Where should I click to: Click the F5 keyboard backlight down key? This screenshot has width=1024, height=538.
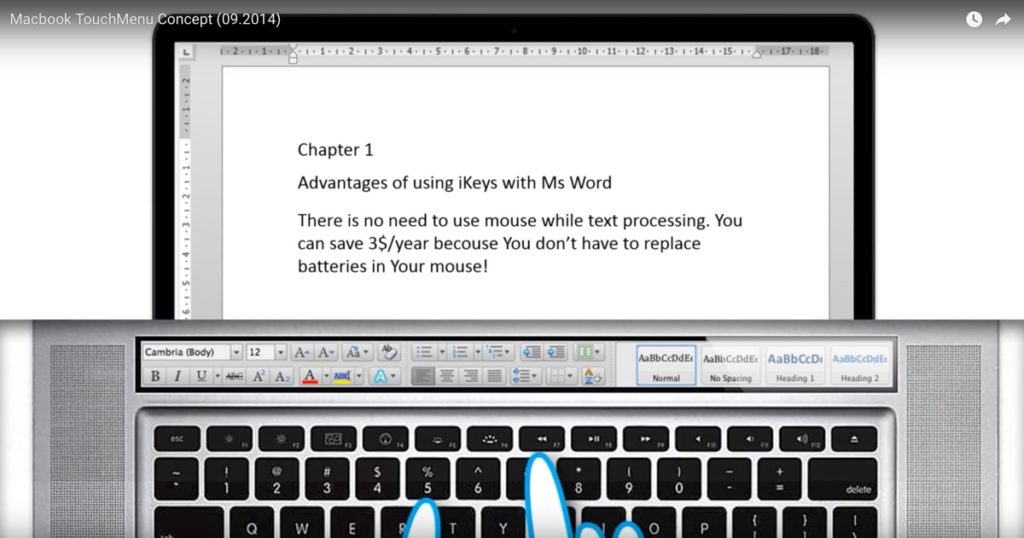click(x=438, y=439)
